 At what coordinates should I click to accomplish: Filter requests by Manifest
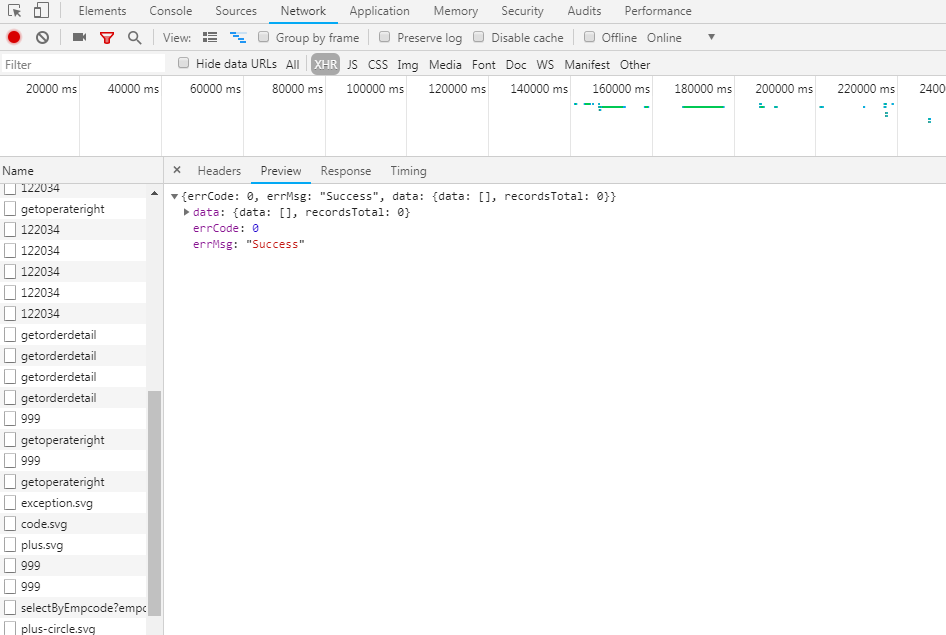pyautogui.click(x=587, y=65)
